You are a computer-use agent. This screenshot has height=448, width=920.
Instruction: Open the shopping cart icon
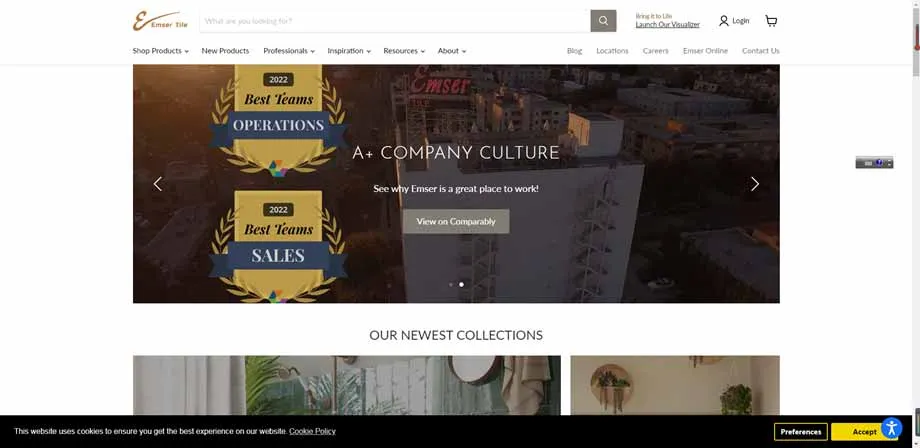point(771,21)
